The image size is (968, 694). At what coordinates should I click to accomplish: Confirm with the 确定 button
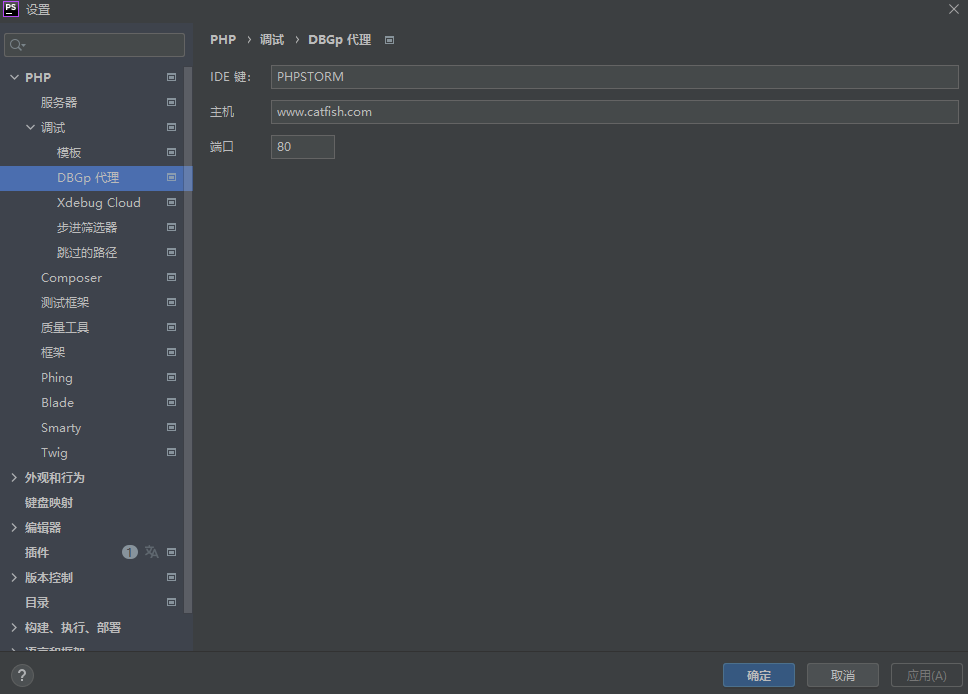point(759,675)
